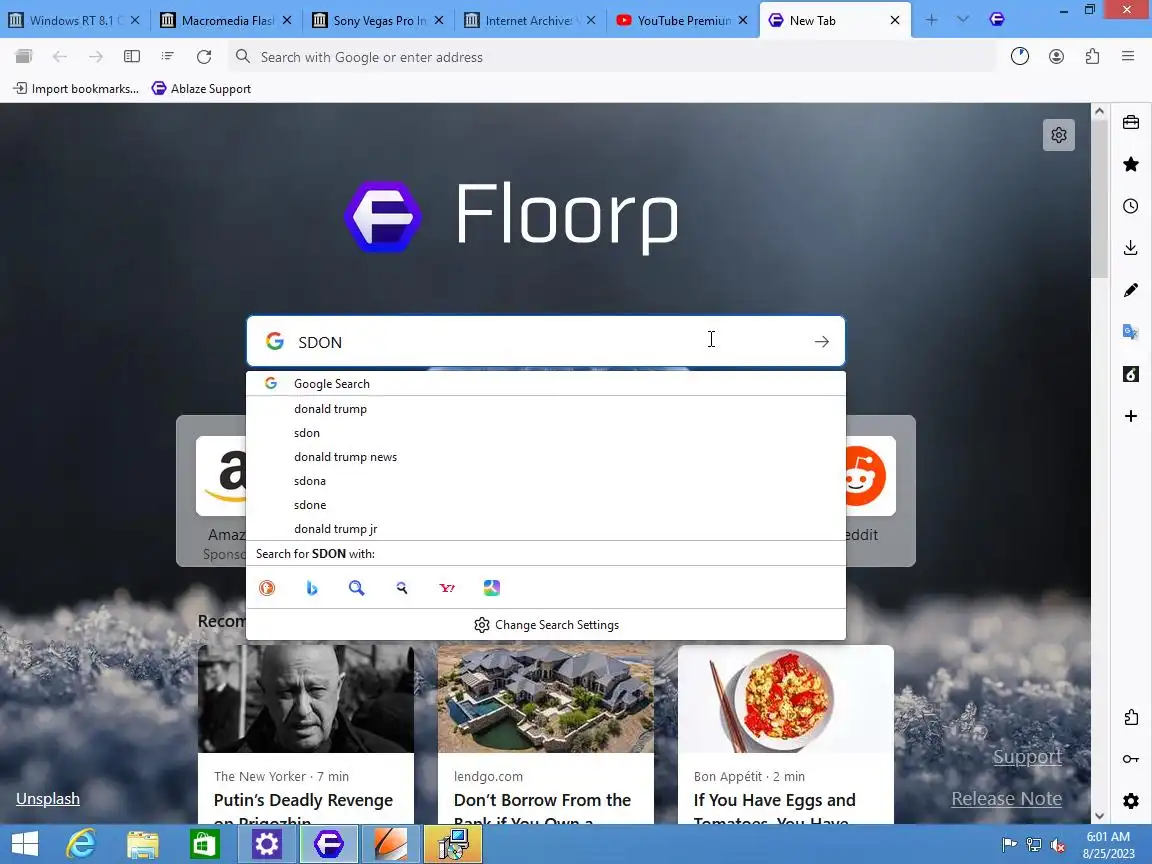The image size is (1152, 864).
Task: Launch Internet Explorer from taskbar
Action: point(81,844)
